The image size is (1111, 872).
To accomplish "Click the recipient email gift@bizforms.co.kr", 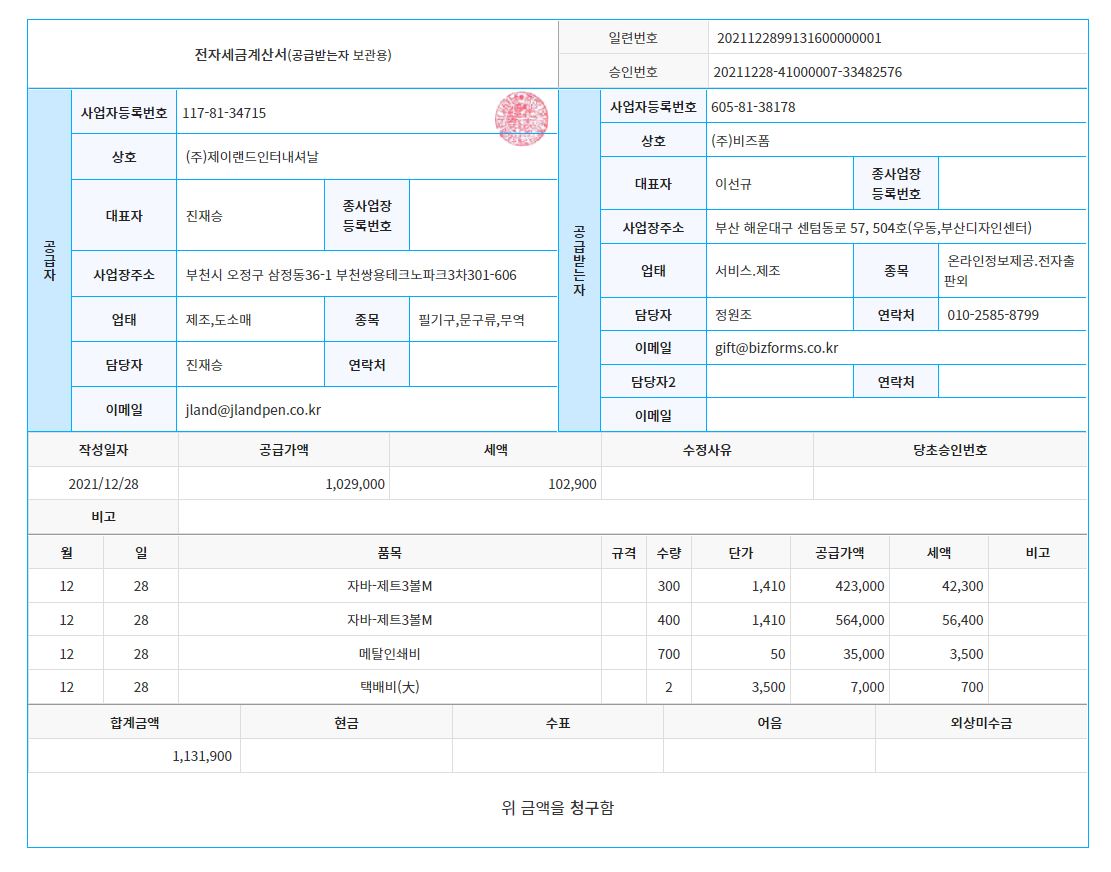I will pos(776,348).
